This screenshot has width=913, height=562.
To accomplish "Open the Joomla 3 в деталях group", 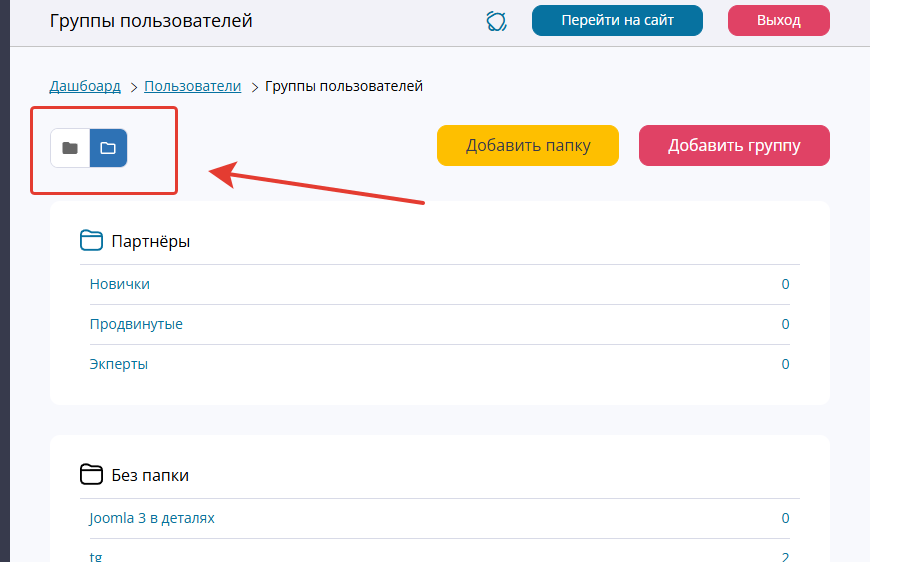I will click(152, 518).
